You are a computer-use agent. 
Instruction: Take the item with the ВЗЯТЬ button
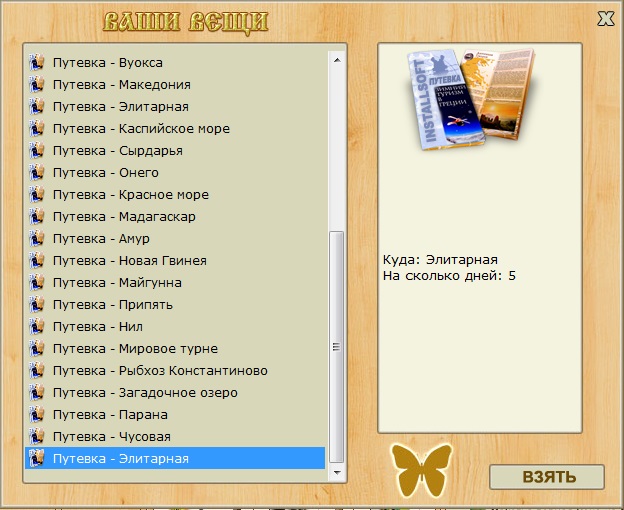pyautogui.click(x=547, y=477)
